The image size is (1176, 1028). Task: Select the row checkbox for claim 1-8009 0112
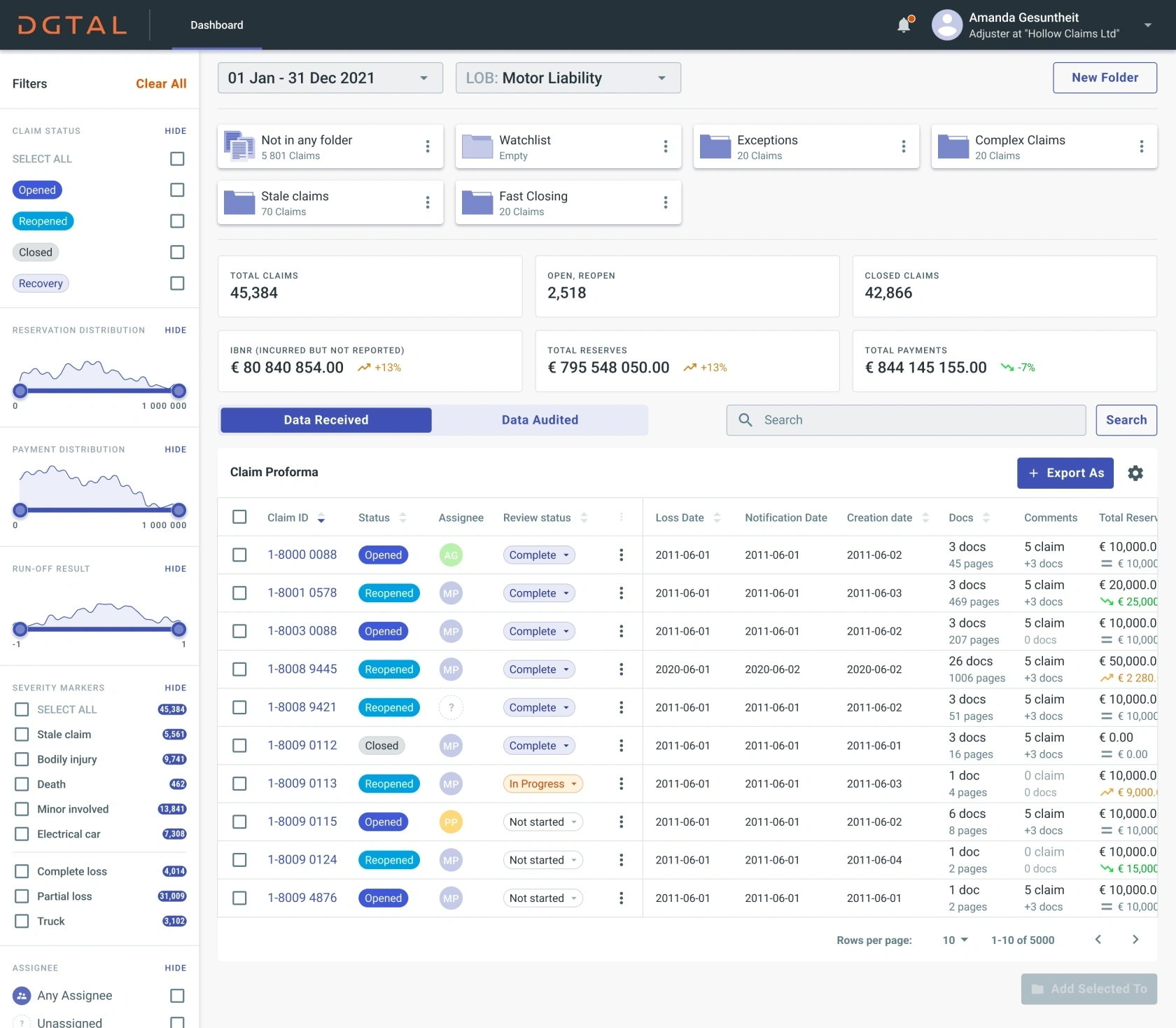click(239, 746)
